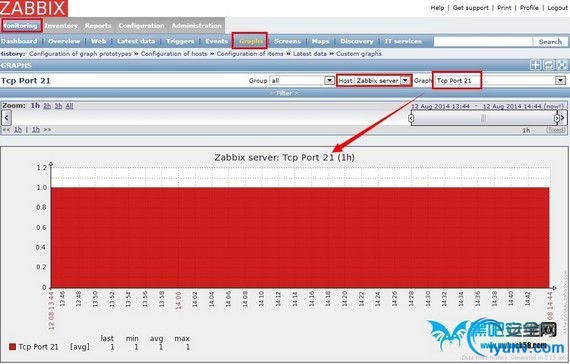This screenshot has height=364, width=570.
Task: Go to IT services submenu
Action: point(403,41)
